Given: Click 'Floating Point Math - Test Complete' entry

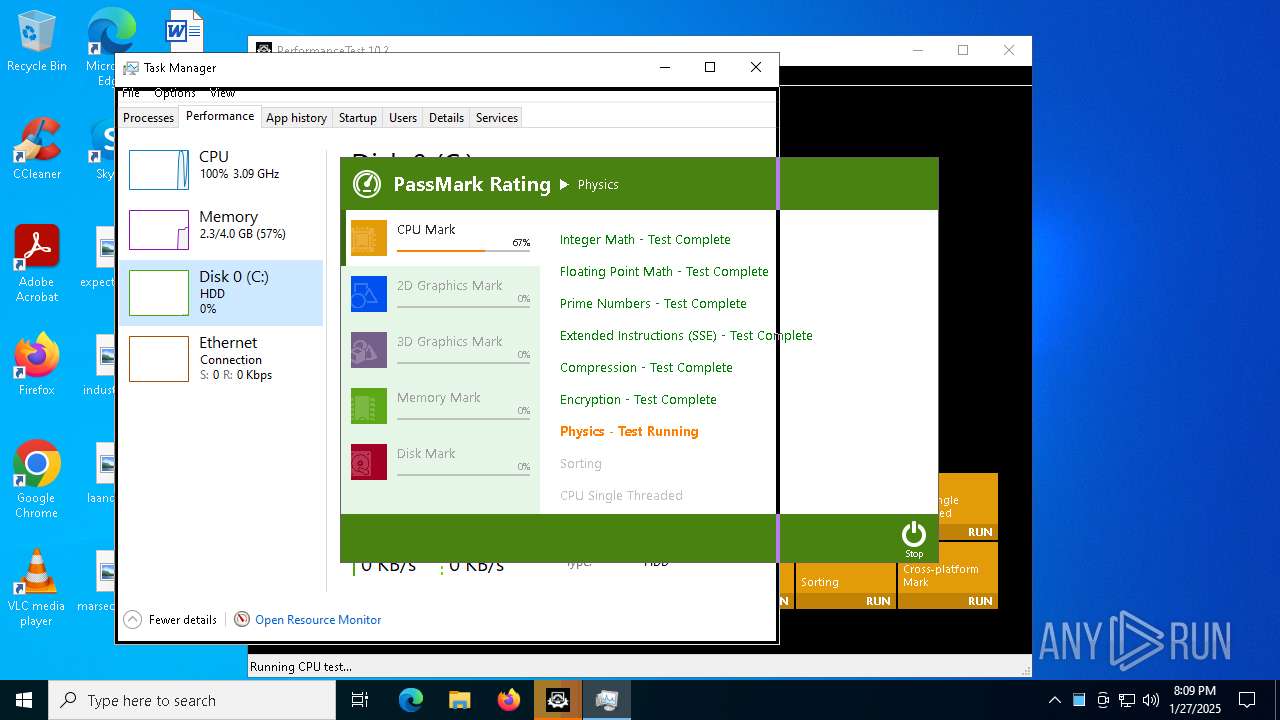Looking at the screenshot, I should (x=664, y=272).
